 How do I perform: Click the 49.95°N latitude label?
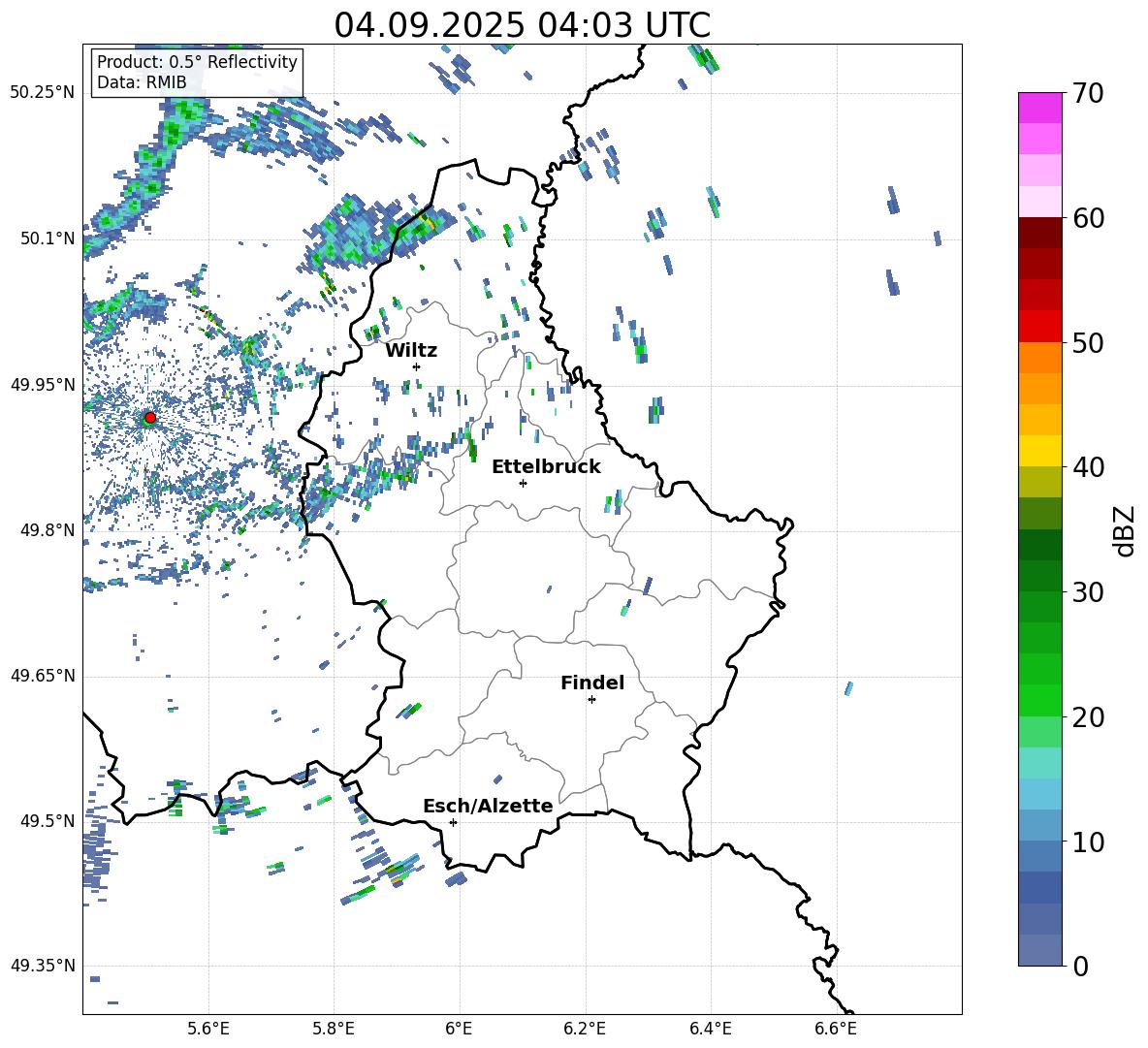43,385
